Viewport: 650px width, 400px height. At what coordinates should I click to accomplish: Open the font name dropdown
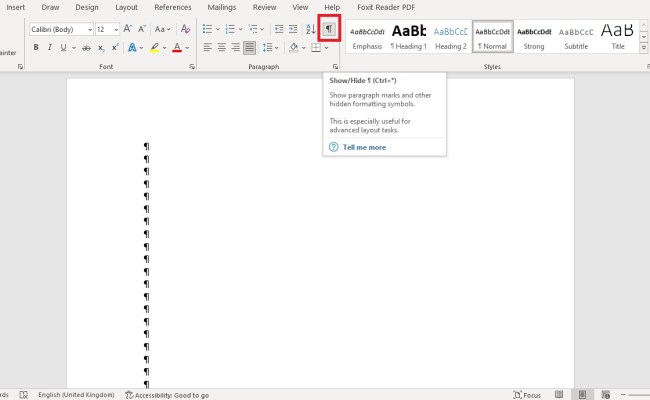click(x=90, y=29)
